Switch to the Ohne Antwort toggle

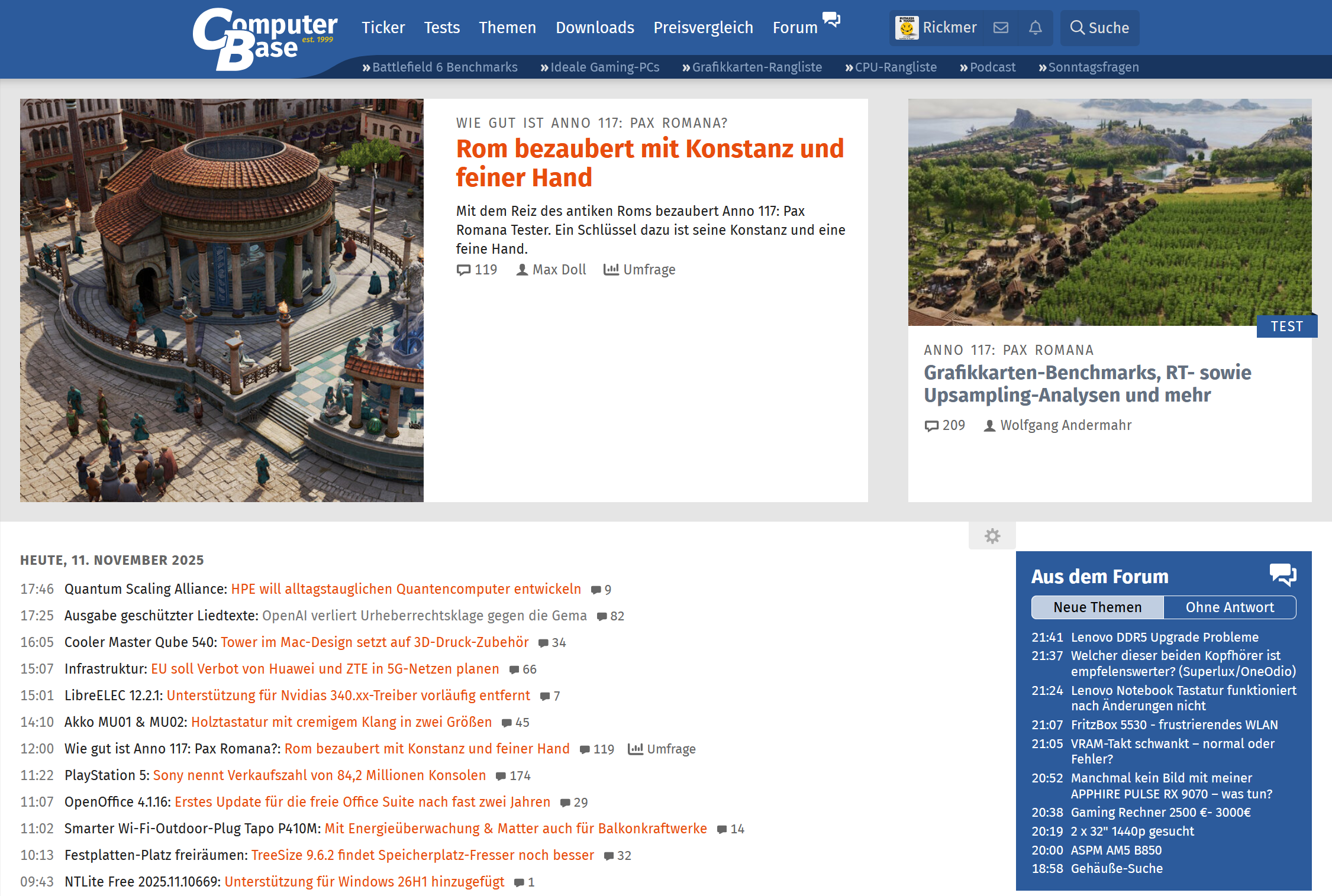[x=1230, y=607]
